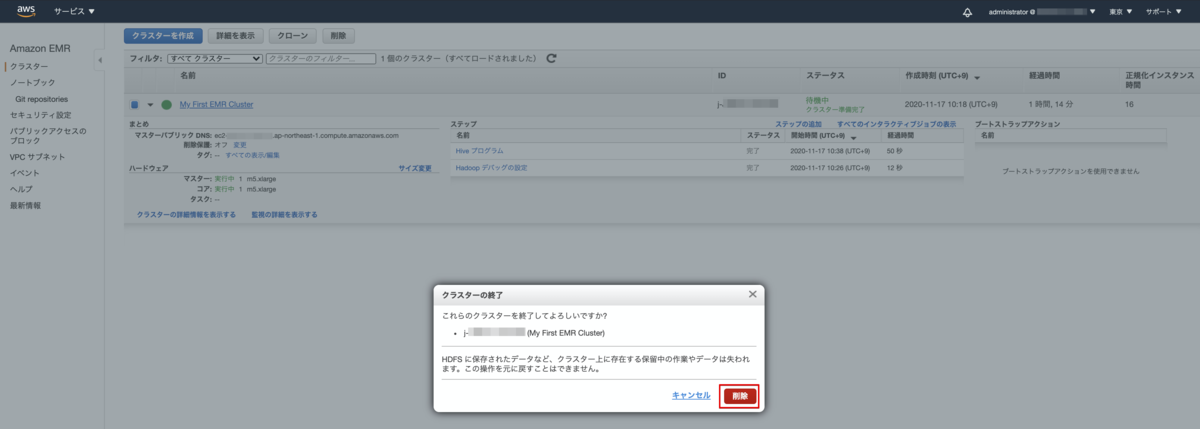
Task: Click キャンセル in the termination dialog
Action: [691, 396]
